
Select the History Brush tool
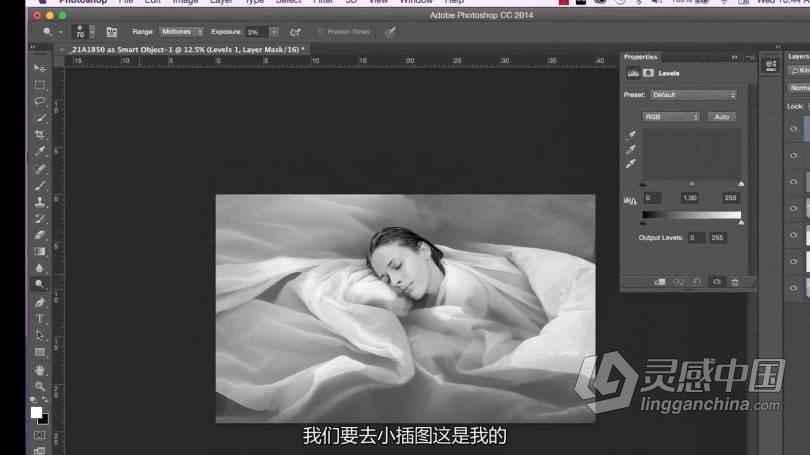[x=40, y=218]
